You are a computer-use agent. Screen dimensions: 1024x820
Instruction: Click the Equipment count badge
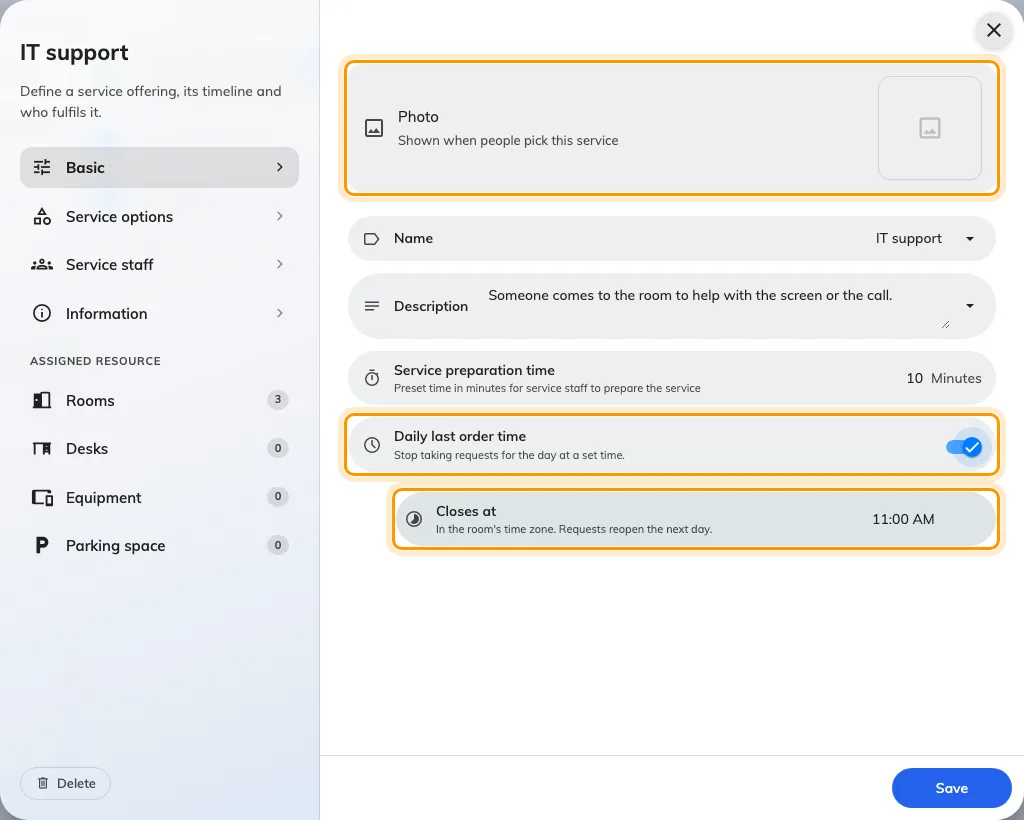(x=278, y=496)
